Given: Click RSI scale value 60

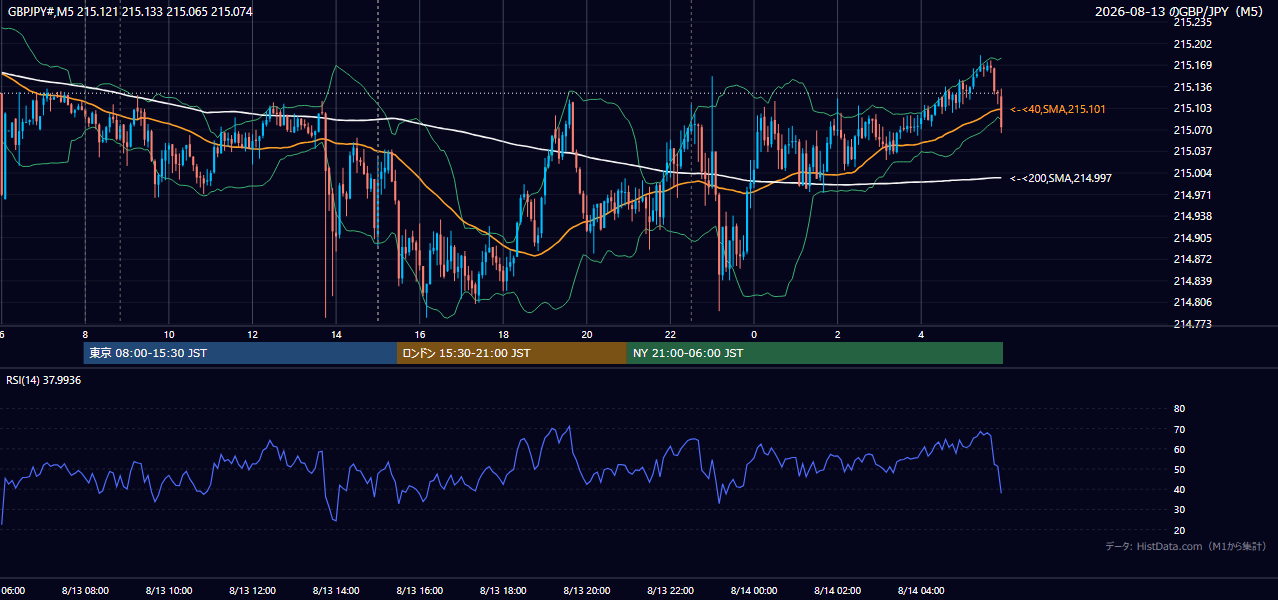Looking at the screenshot, I should click(x=1179, y=450).
